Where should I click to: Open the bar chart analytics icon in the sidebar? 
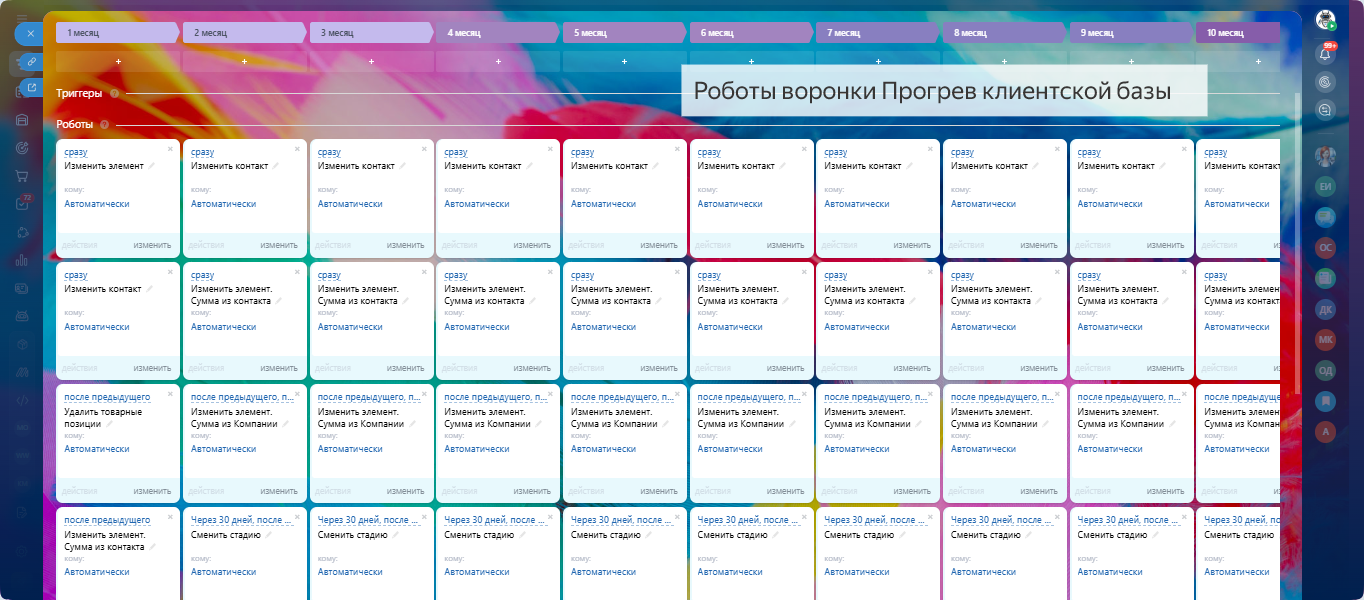coord(22,260)
